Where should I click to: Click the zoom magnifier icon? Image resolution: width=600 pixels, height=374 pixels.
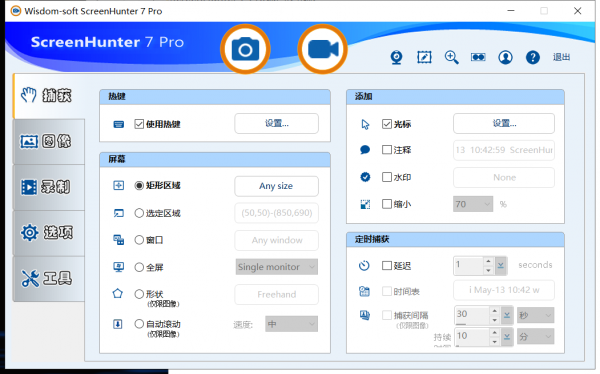452,57
